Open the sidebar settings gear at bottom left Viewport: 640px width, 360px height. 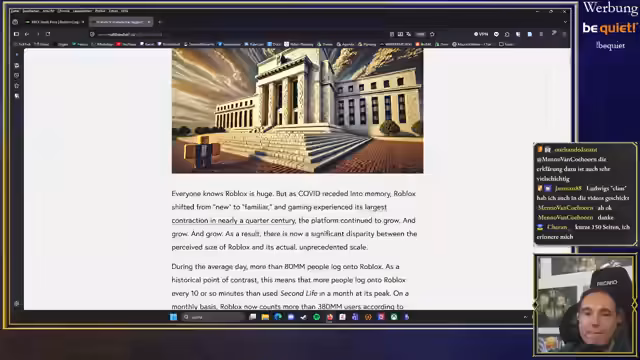pos(16,304)
